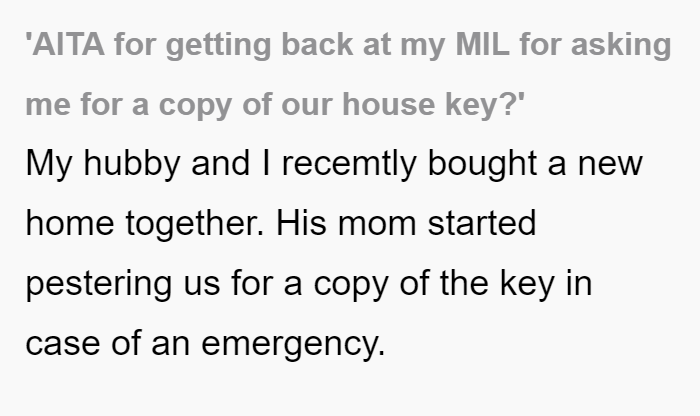The height and width of the screenshot is (416, 700).
Task: Click the word 'new' in the paragraph
Action: 610,166
